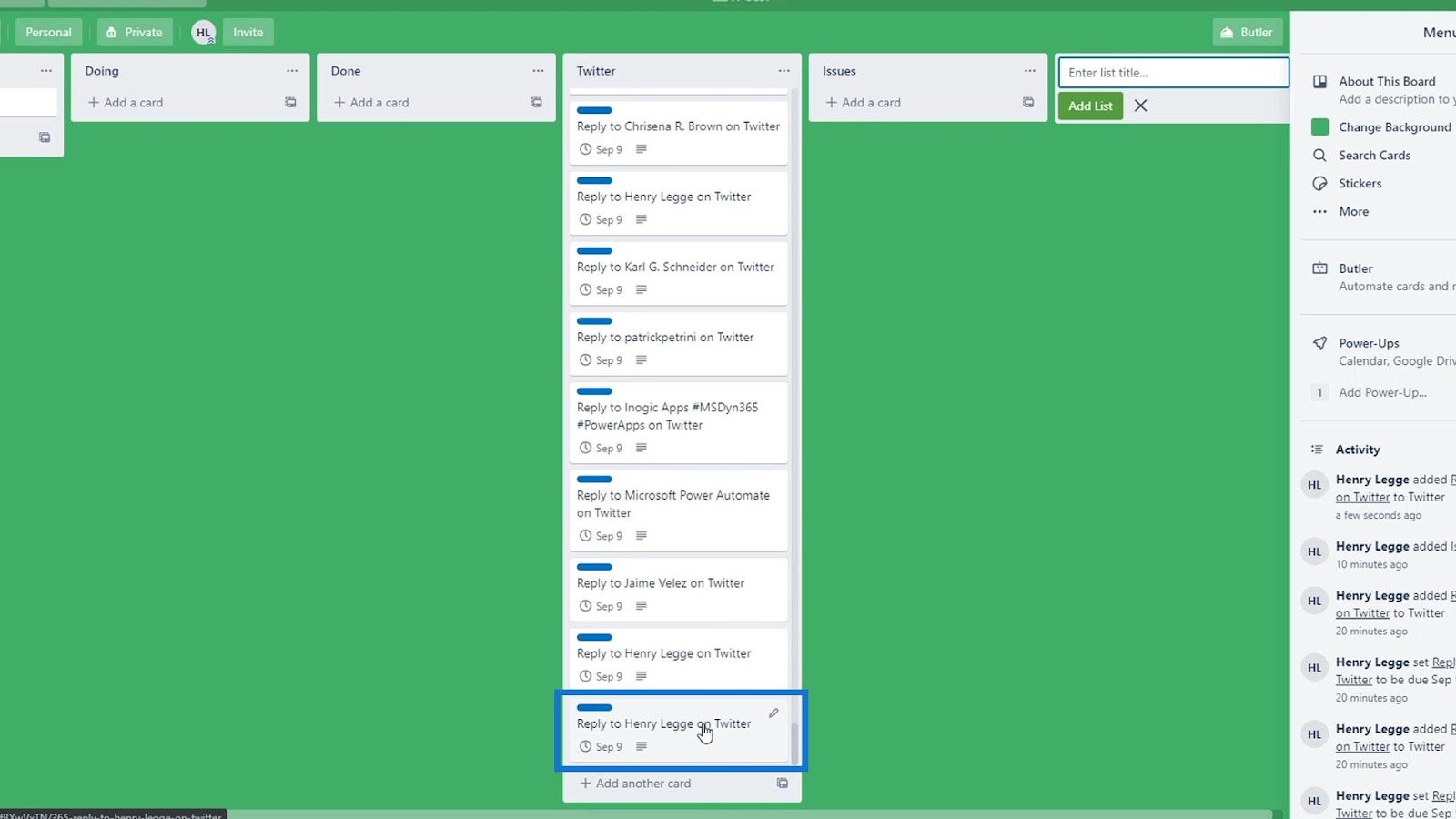Click the '10 minutes ago' activity timestamp

tap(1371, 564)
